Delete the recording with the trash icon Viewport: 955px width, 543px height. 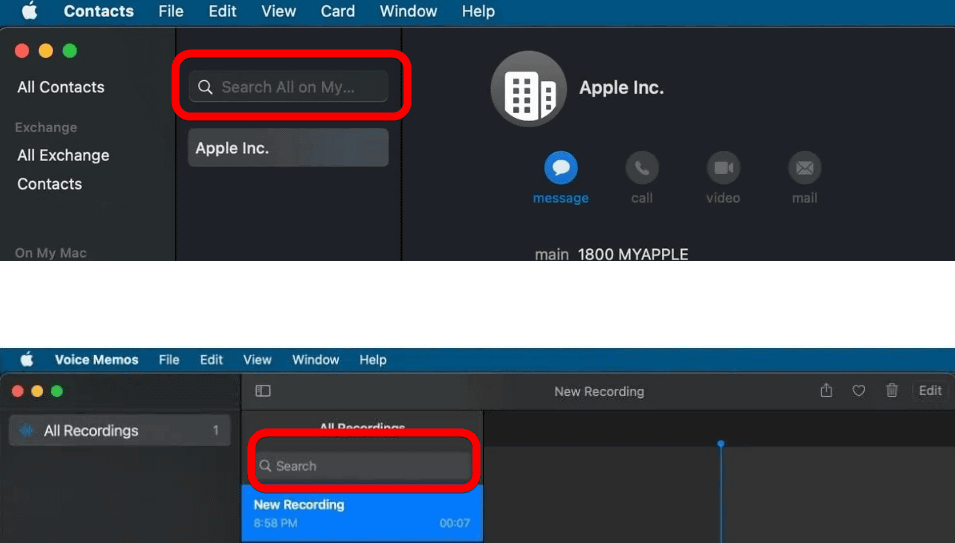point(892,391)
